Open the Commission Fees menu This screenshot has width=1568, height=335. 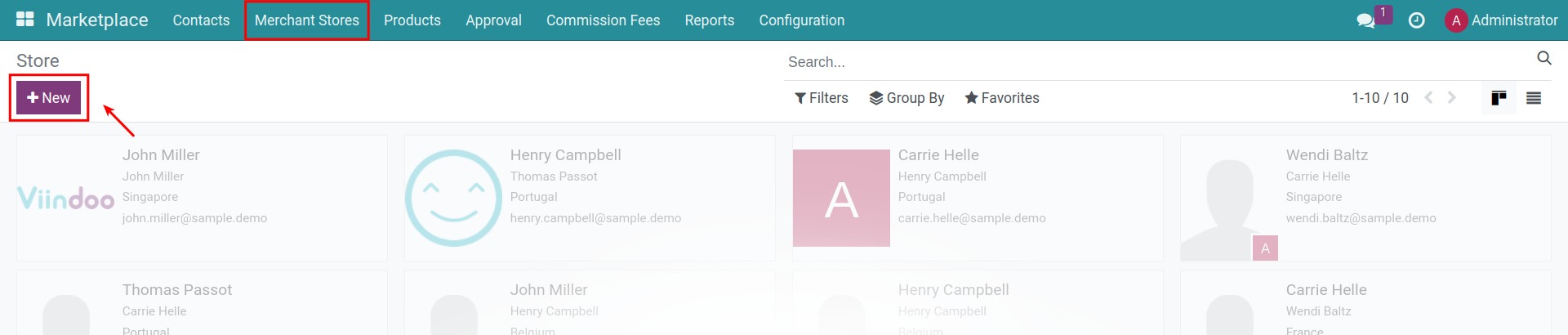tap(603, 20)
